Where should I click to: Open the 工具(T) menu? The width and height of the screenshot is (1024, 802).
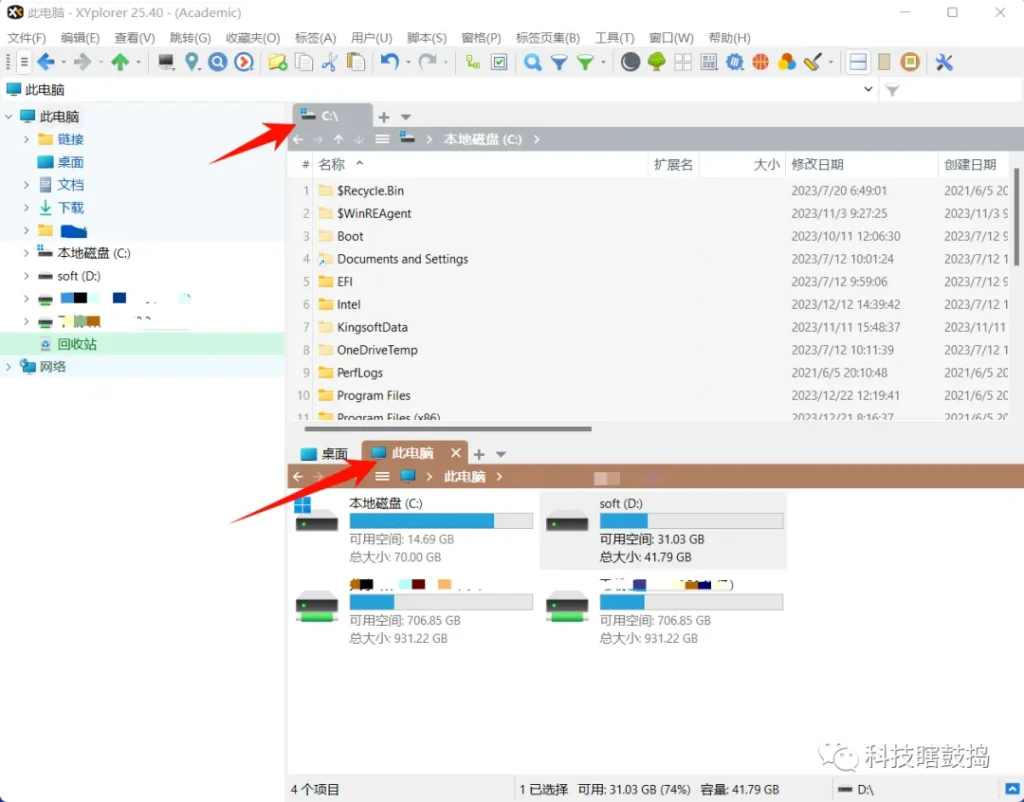[x=615, y=38]
